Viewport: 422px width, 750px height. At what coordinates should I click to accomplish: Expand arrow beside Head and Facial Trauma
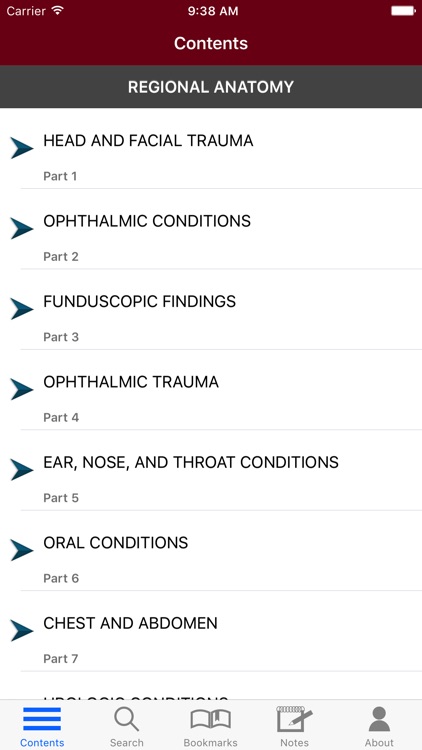[22, 148]
